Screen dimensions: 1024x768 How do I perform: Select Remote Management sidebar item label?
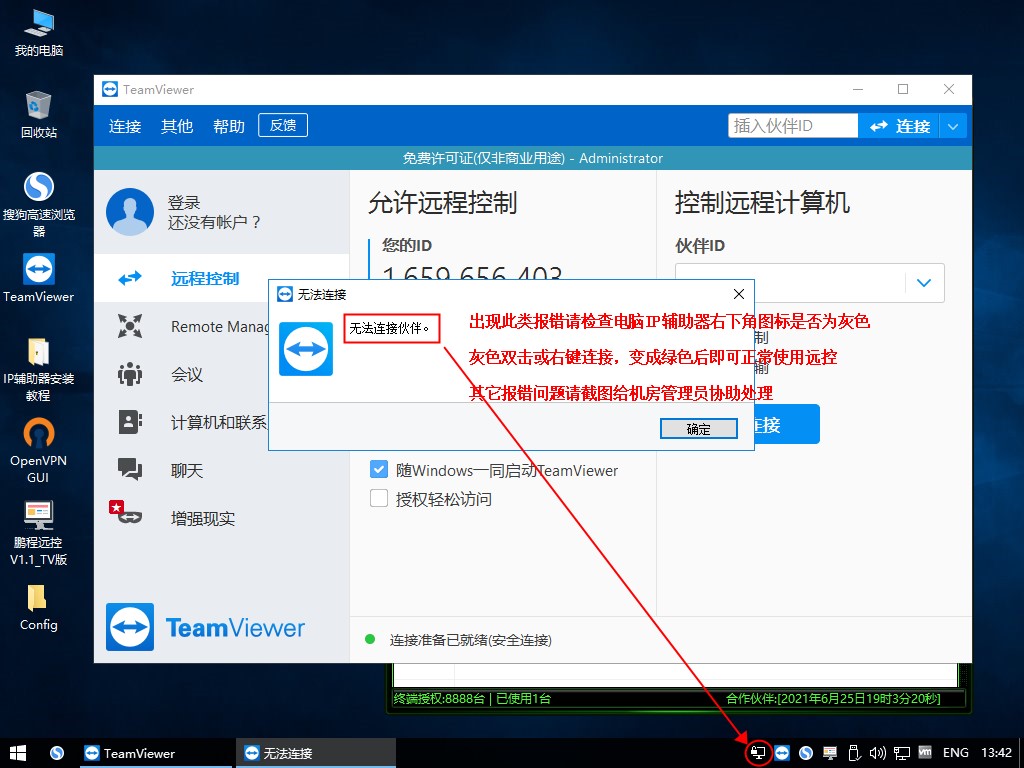(x=219, y=327)
